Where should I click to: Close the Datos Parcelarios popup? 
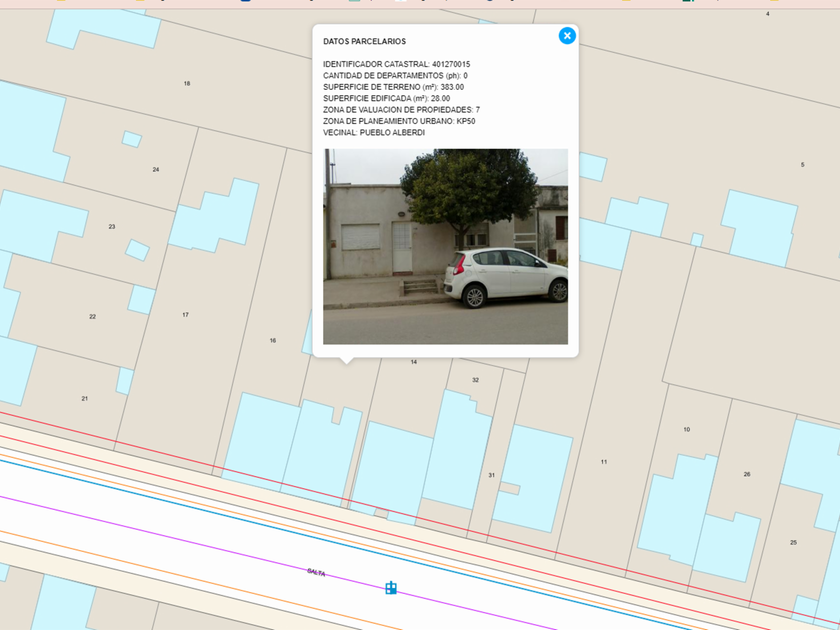pyautogui.click(x=567, y=36)
